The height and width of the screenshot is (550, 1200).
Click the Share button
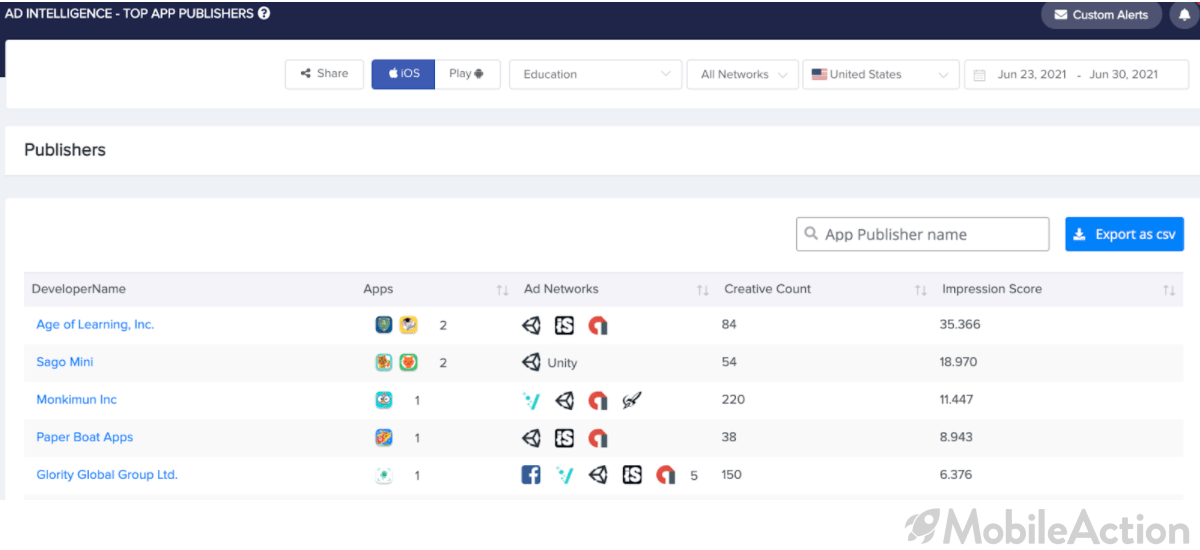click(324, 74)
